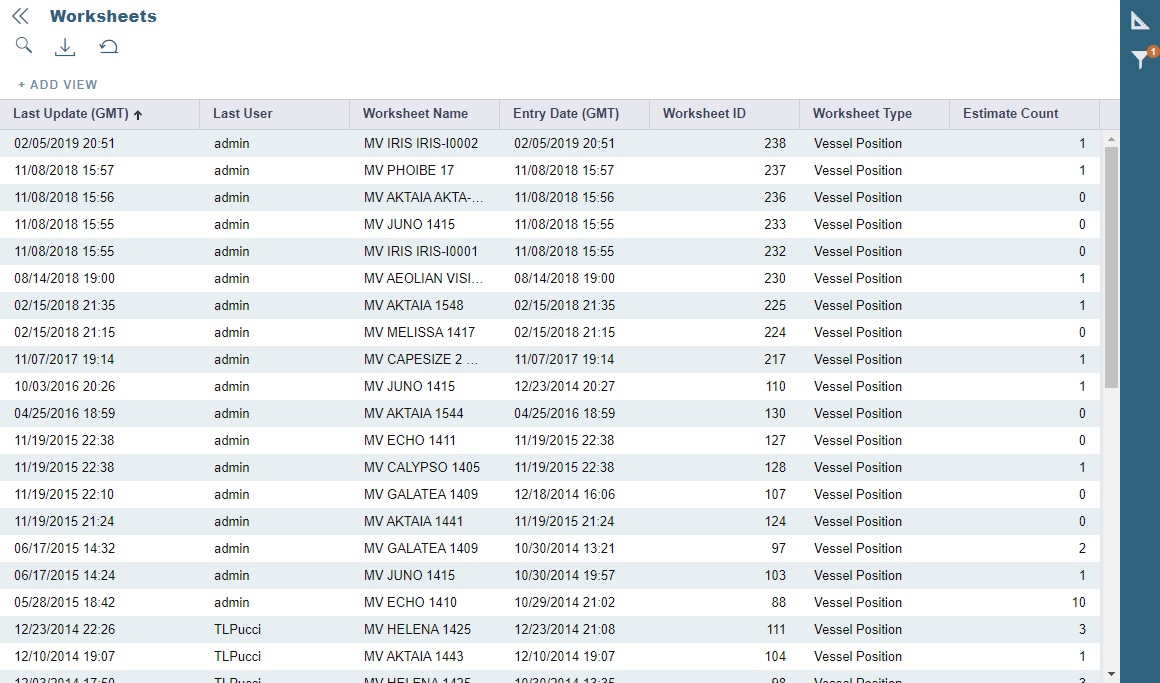Sort by Worksheet Type column header
The width and height of the screenshot is (1160, 683).
point(862,114)
